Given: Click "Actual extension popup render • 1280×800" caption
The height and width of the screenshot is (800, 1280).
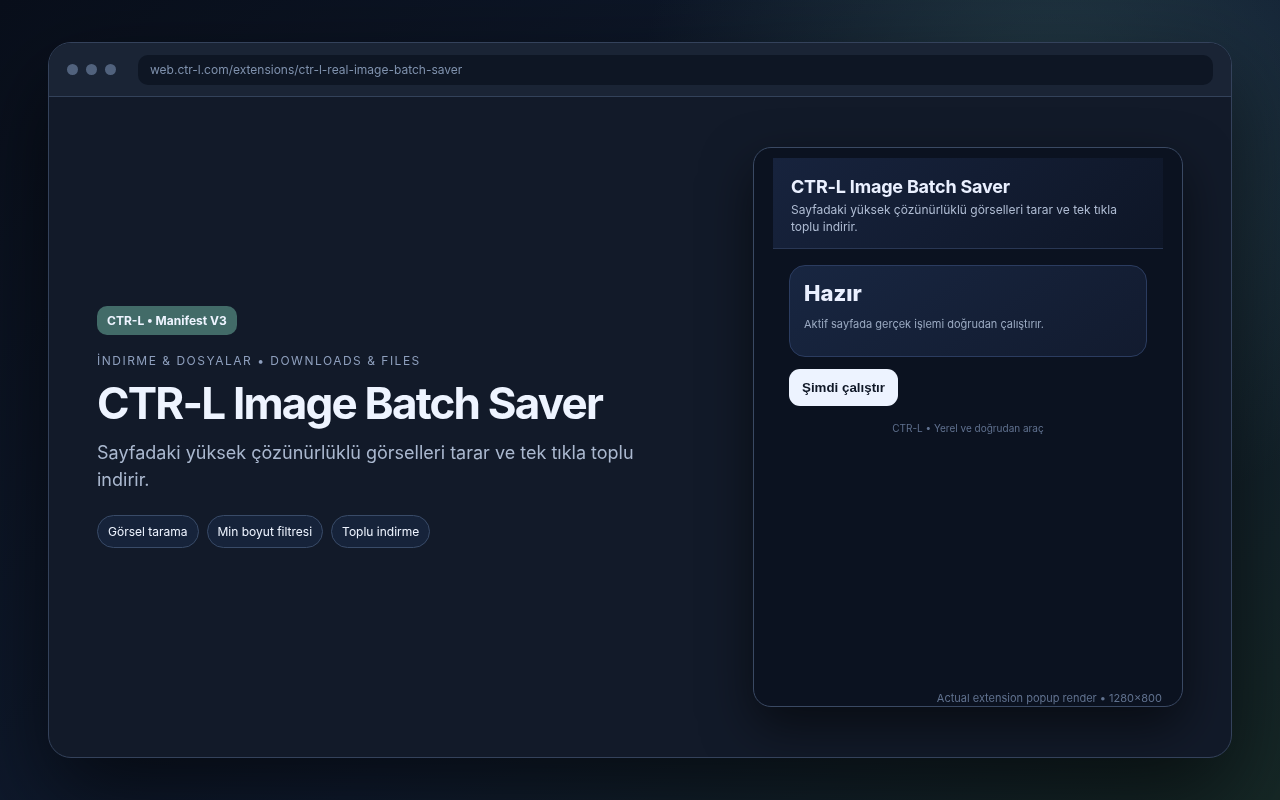Looking at the screenshot, I should (x=1049, y=698).
